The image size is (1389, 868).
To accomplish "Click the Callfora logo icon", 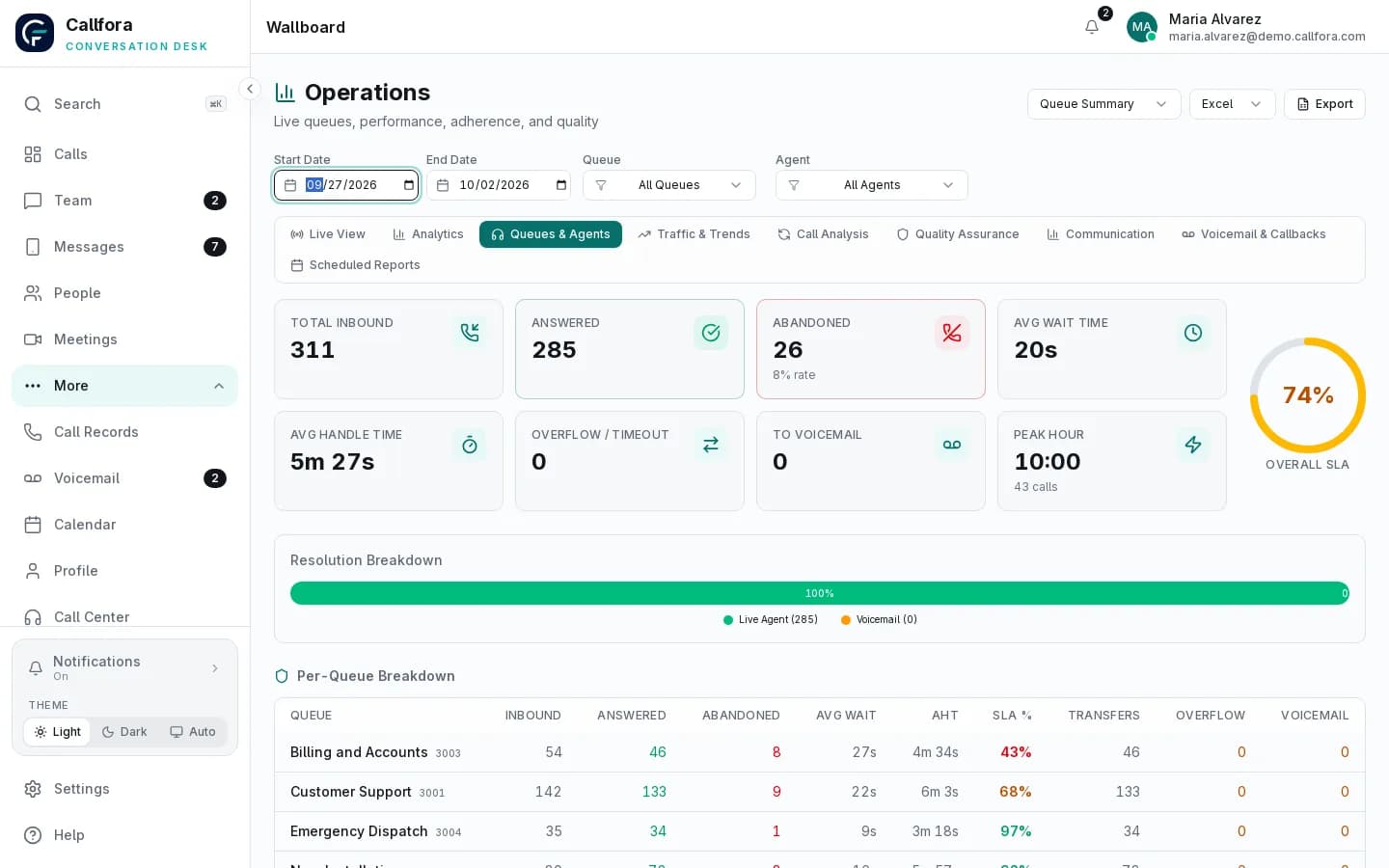I will (x=35, y=33).
